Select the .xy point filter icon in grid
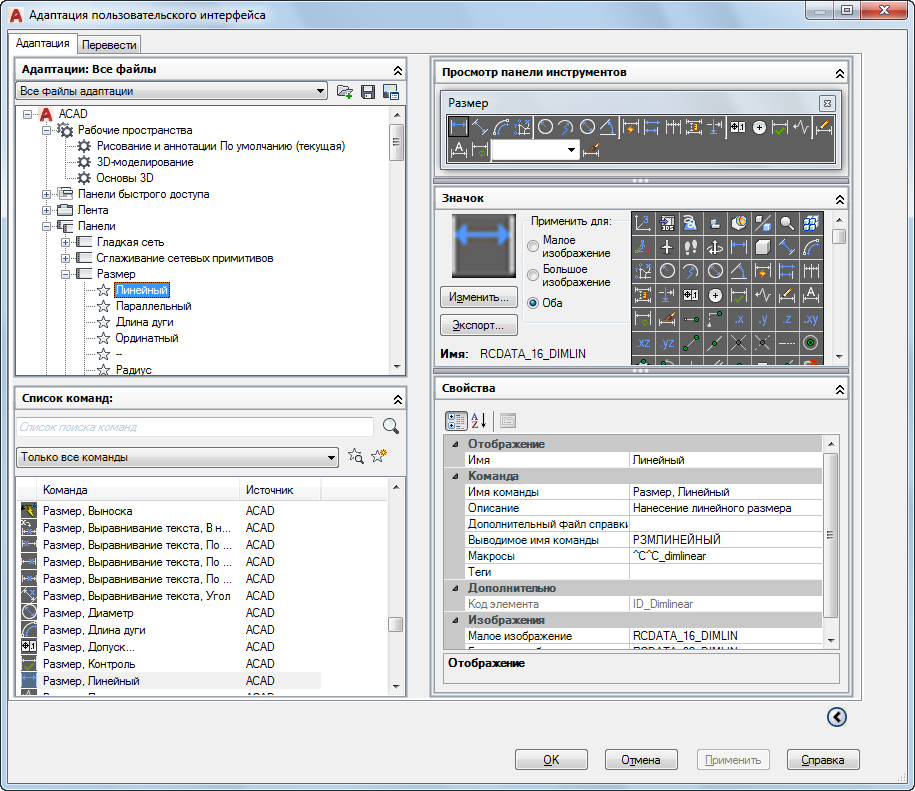Image resolution: width=915 pixels, height=791 pixels. tap(811, 319)
